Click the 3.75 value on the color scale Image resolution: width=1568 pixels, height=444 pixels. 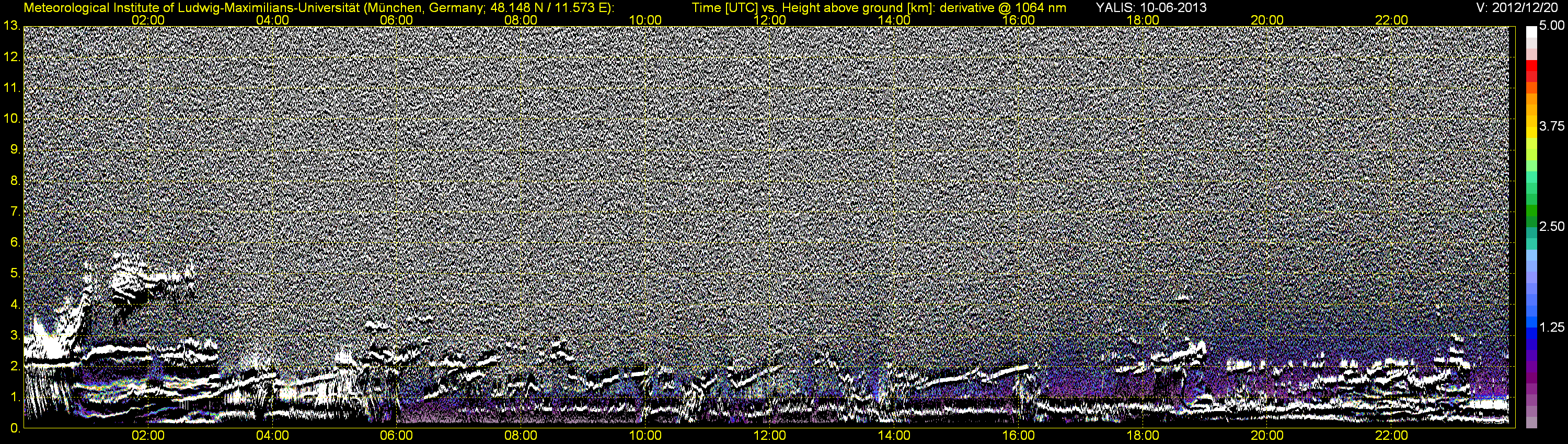[x=1552, y=126]
